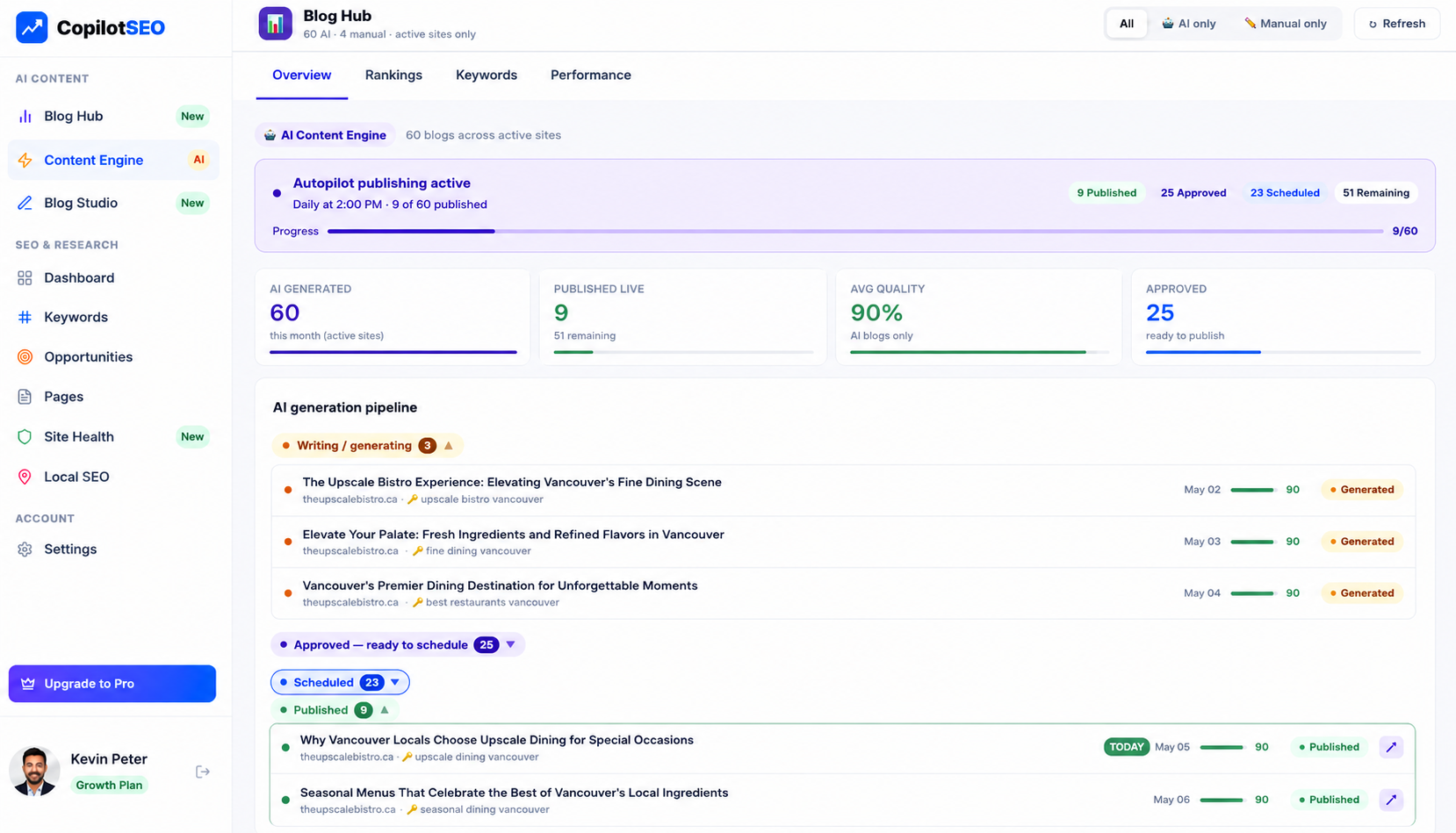Image resolution: width=1456 pixels, height=833 pixels.
Task: Click Generated badge for May 03 post
Action: tap(1362, 542)
